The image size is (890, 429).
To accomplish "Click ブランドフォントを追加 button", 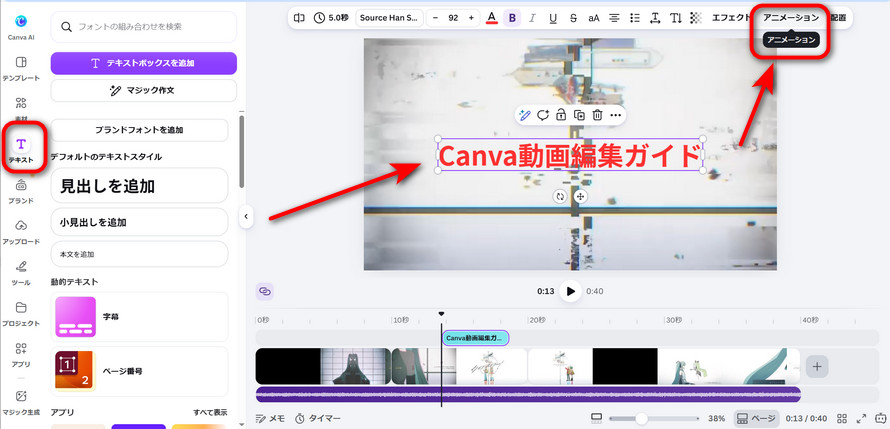I will 139,130.
